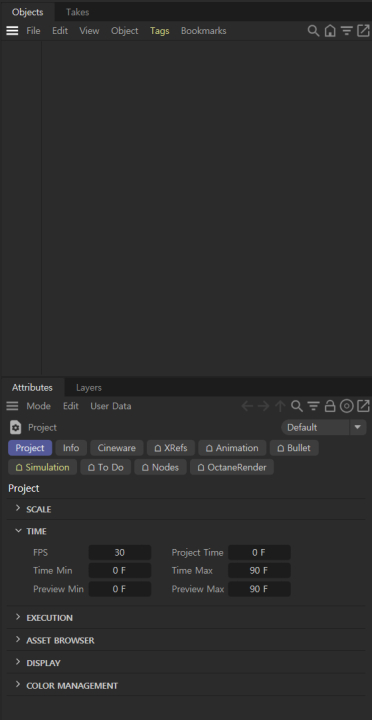The width and height of the screenshot is (372, 720).
Task: Open the Attributes panel hamburger menu
Action: 12,406
